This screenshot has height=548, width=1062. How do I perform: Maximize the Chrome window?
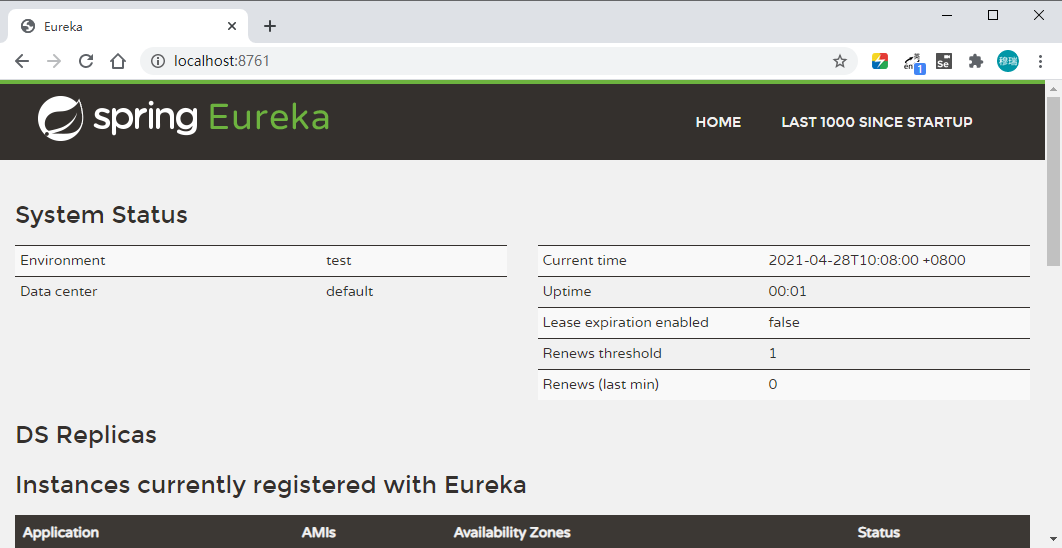click(993, 15)
